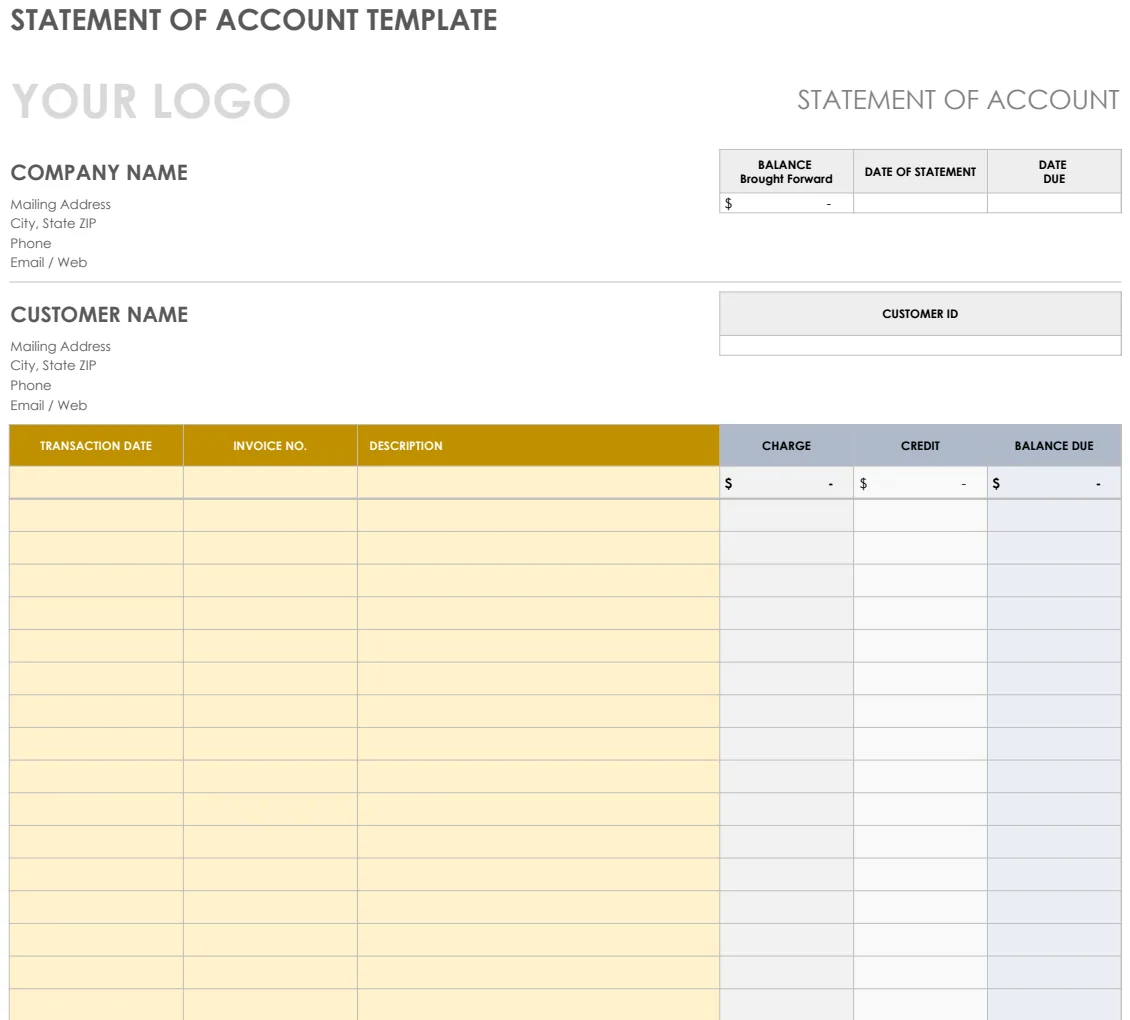Image resolution: width=1130 pixels, height=1020 pixels.
Task: Click the BALANCE Brought Forward header
Action: (x=786, y=172)
